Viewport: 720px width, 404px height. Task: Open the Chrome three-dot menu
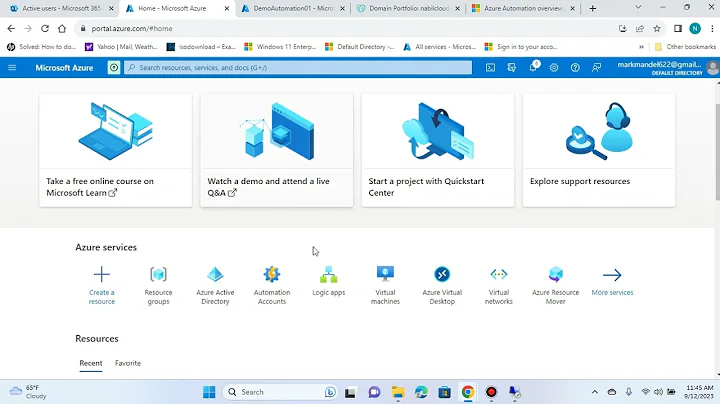[x=712, y=28]
